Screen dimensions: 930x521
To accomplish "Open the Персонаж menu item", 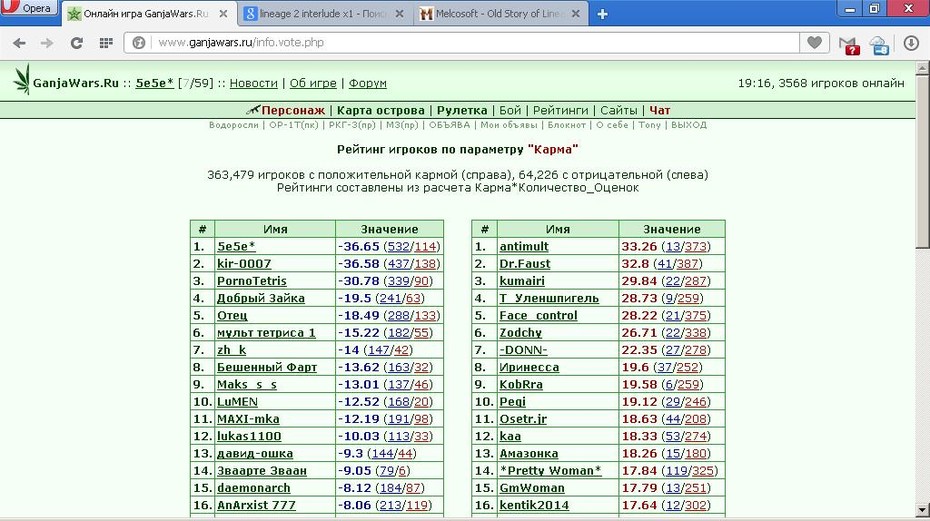I will (x=293, y=110).
